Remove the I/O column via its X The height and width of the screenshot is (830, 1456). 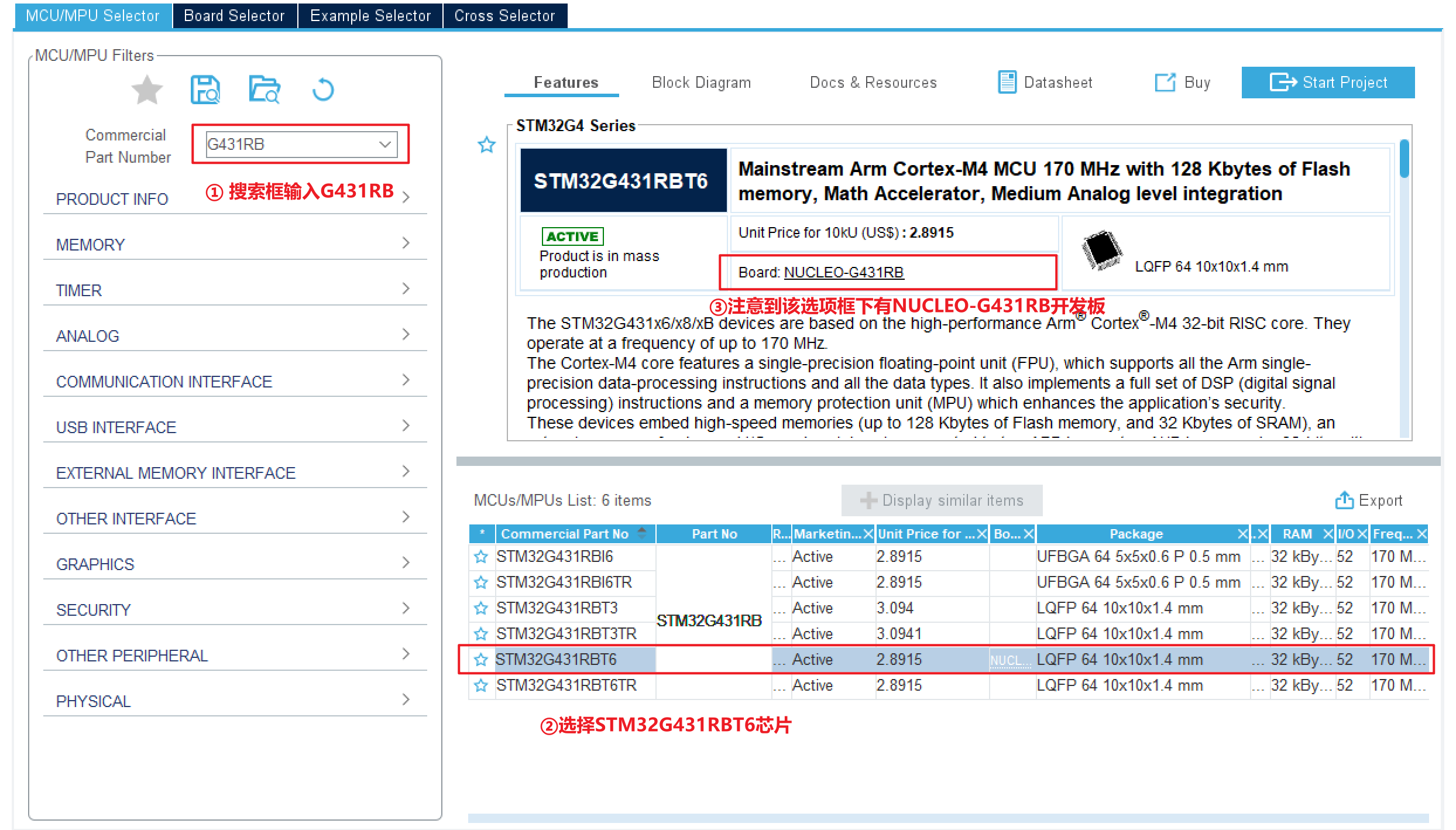(x=1362, y=534)
